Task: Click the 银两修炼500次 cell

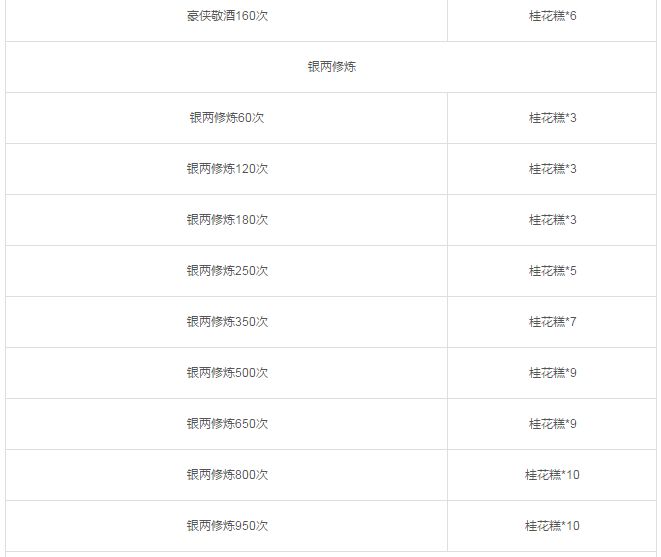Action: pos(227,373)
